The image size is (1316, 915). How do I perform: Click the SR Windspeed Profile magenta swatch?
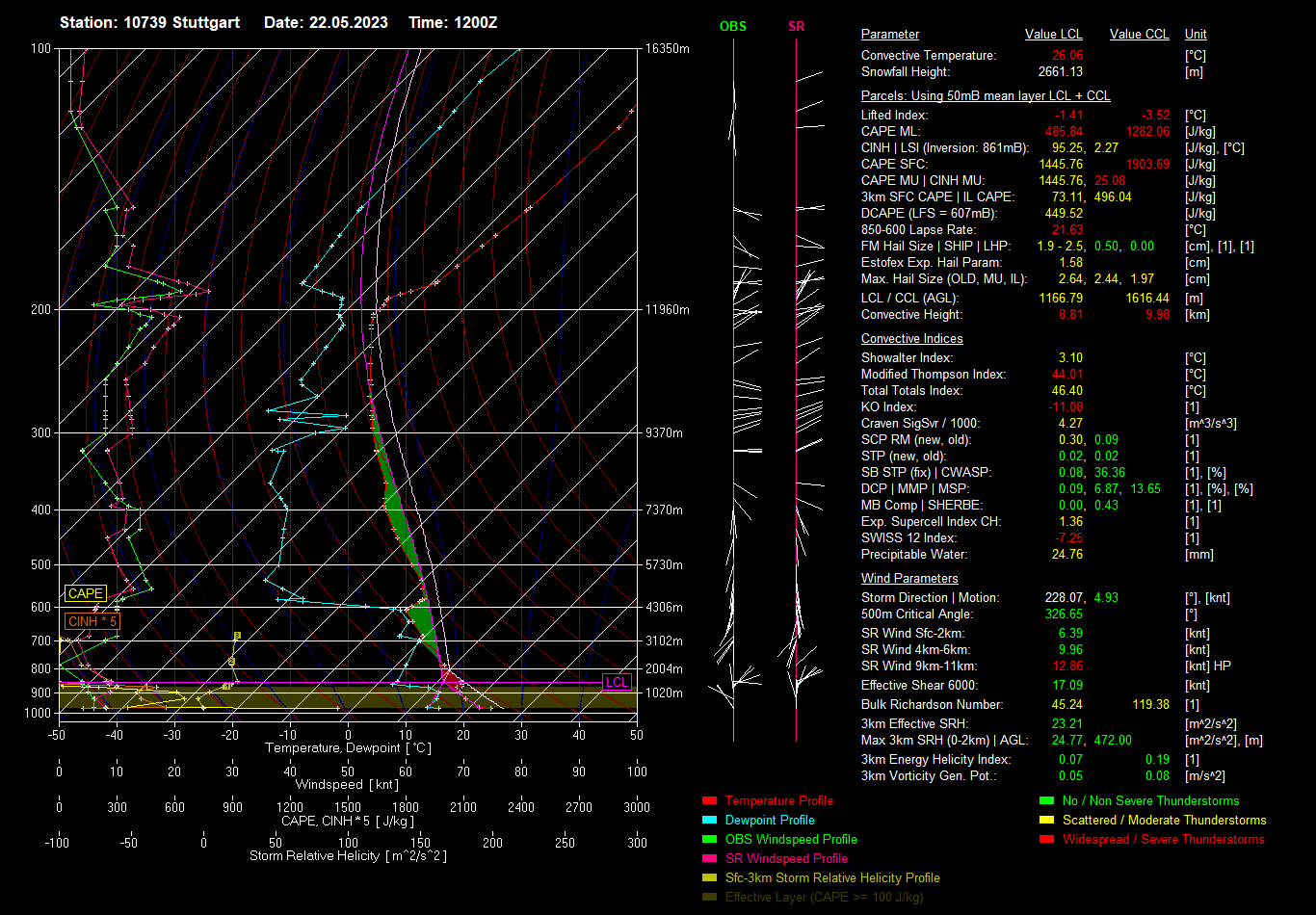pos(710,859)
